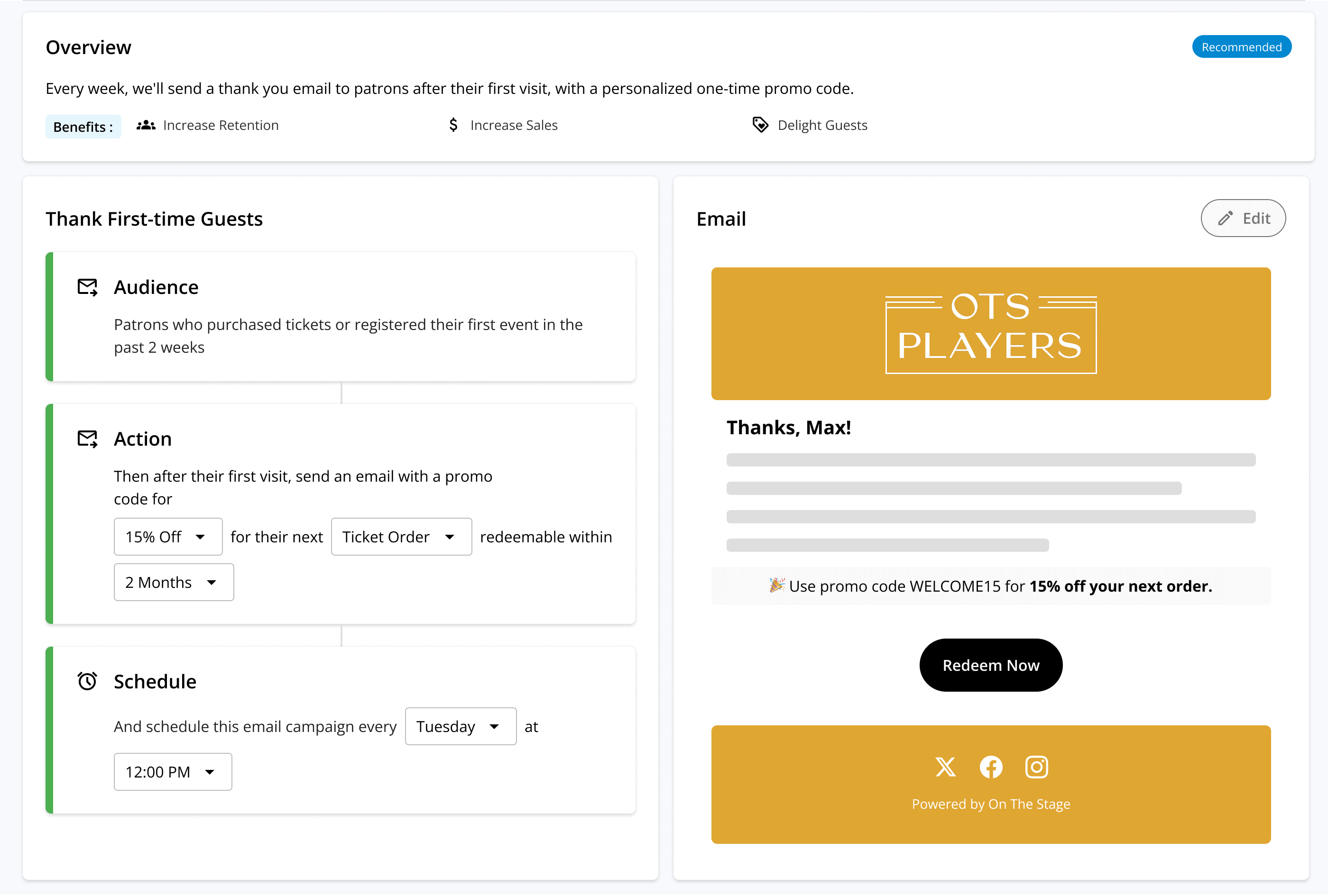The image size is (1328, 896).
Task: Click the Schedule alarm clock icon
Action: [87, 681]
